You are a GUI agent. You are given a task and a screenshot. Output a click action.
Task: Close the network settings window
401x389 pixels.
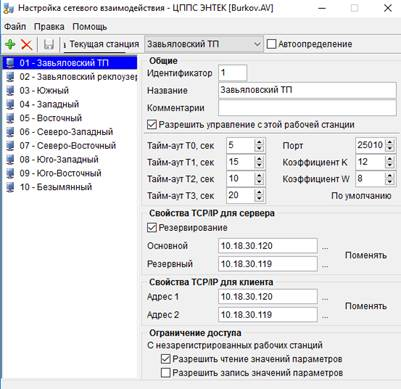pos(388,8)
